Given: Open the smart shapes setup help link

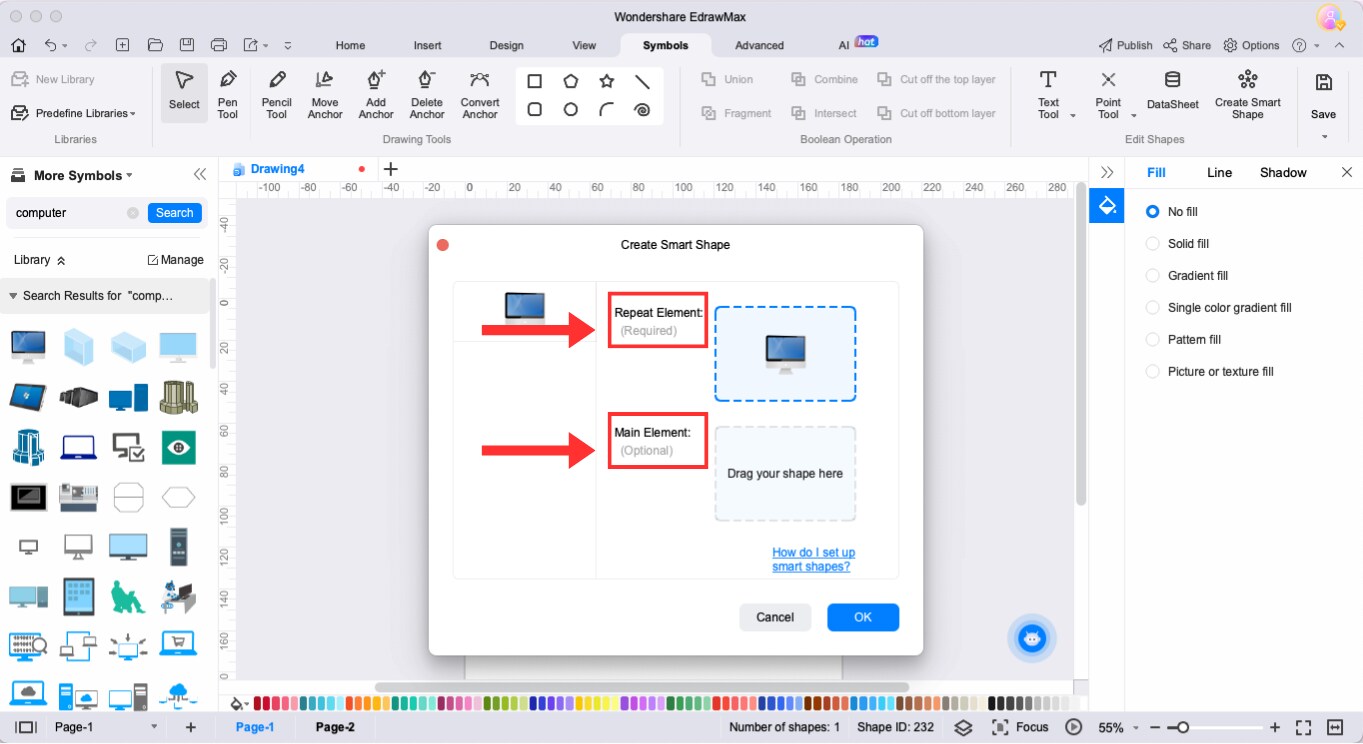Looking at the screenshot, I should tap(813, 560).
